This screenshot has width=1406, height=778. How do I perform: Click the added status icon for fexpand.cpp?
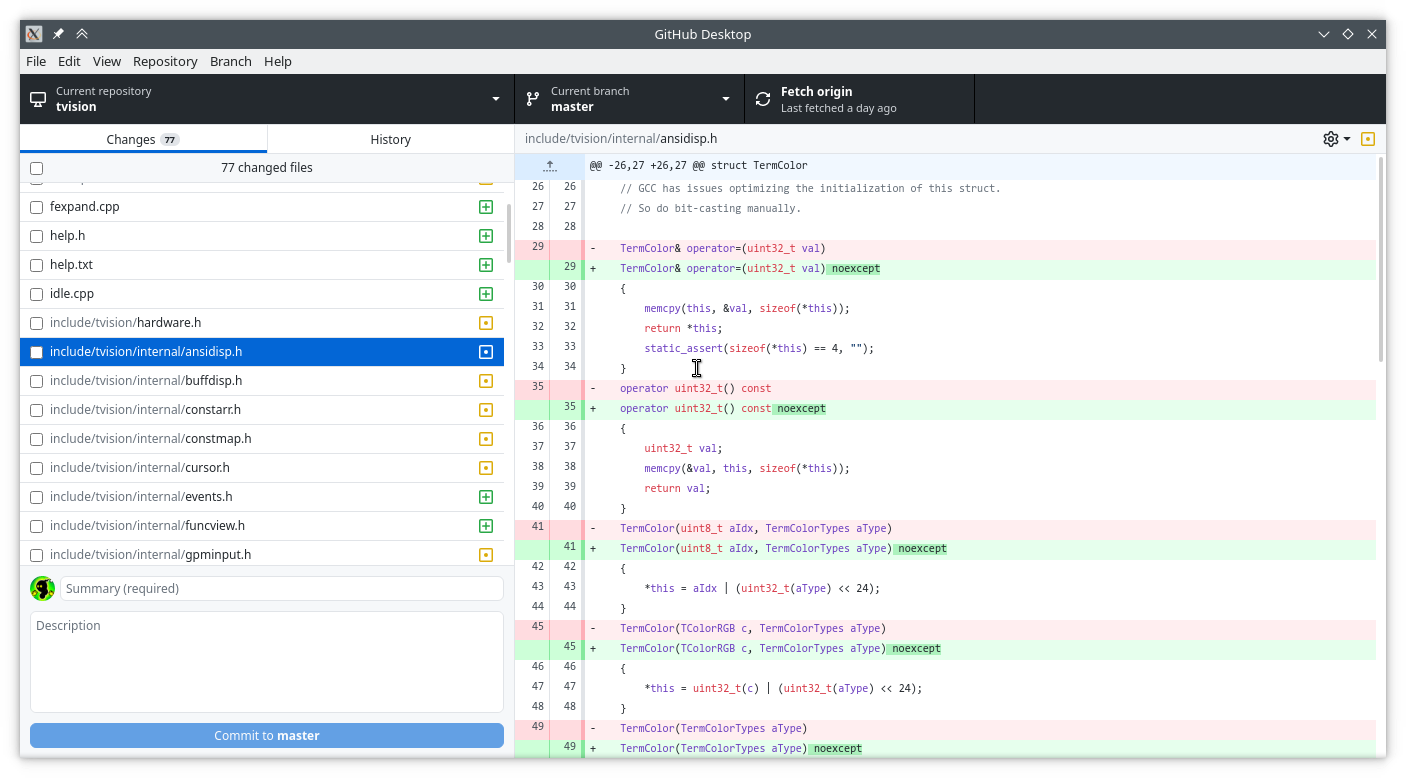click(x=486, y=207)
